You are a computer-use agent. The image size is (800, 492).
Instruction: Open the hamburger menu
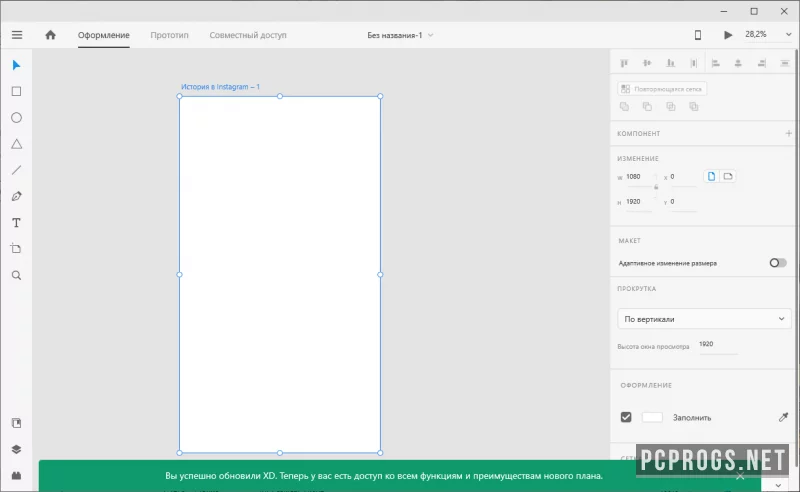17,35
